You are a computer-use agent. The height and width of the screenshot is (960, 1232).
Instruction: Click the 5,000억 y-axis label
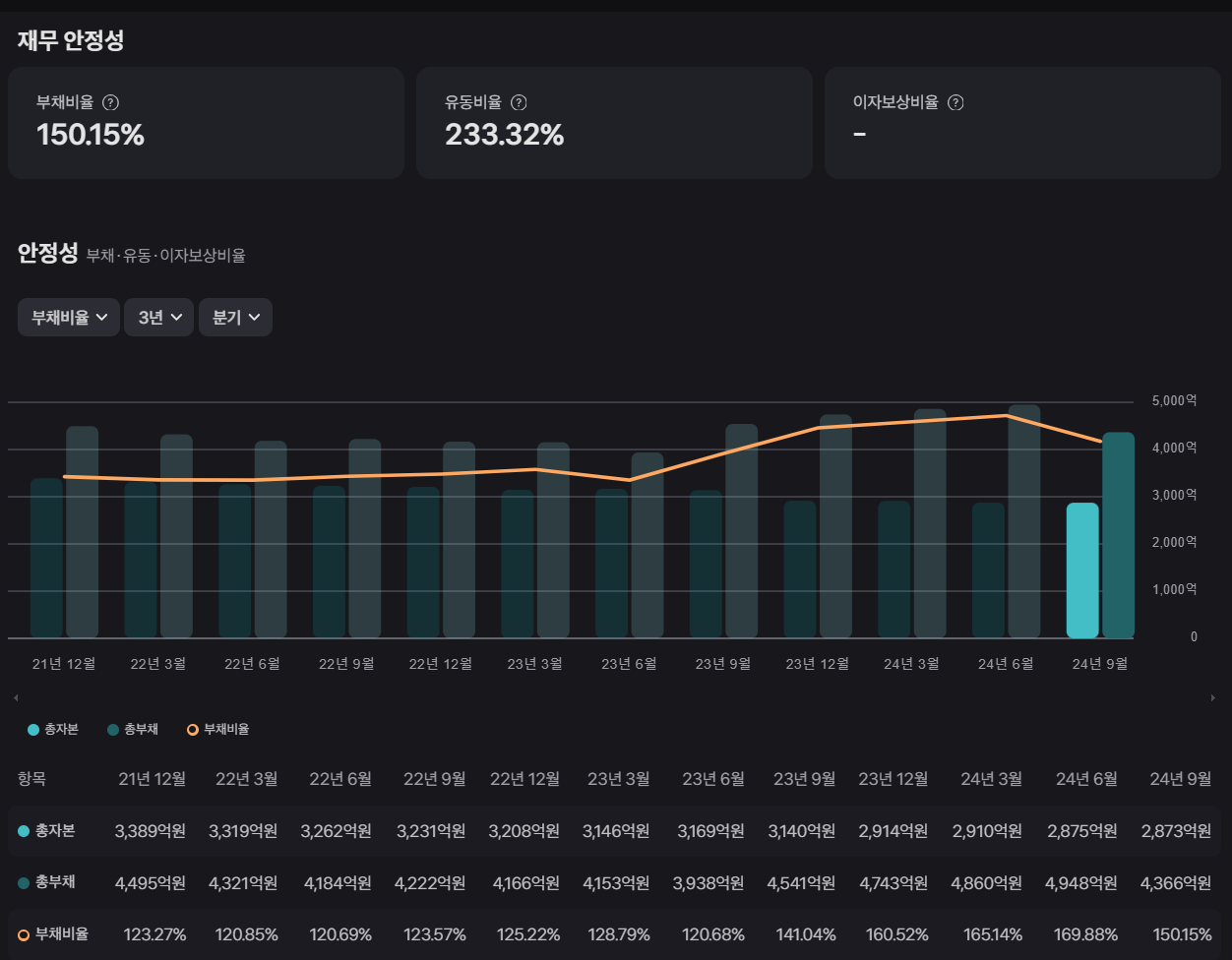[x=1173, y=401]
